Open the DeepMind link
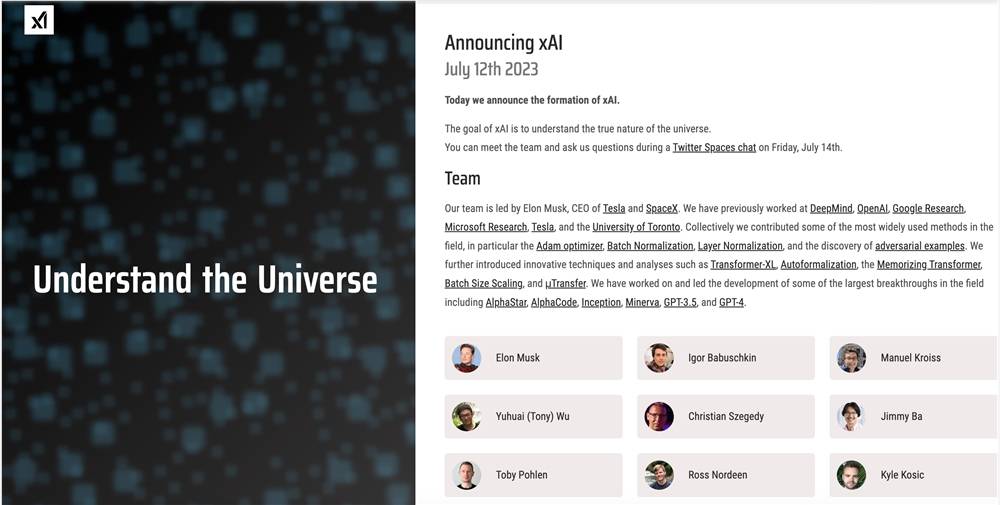 point(831,208)
